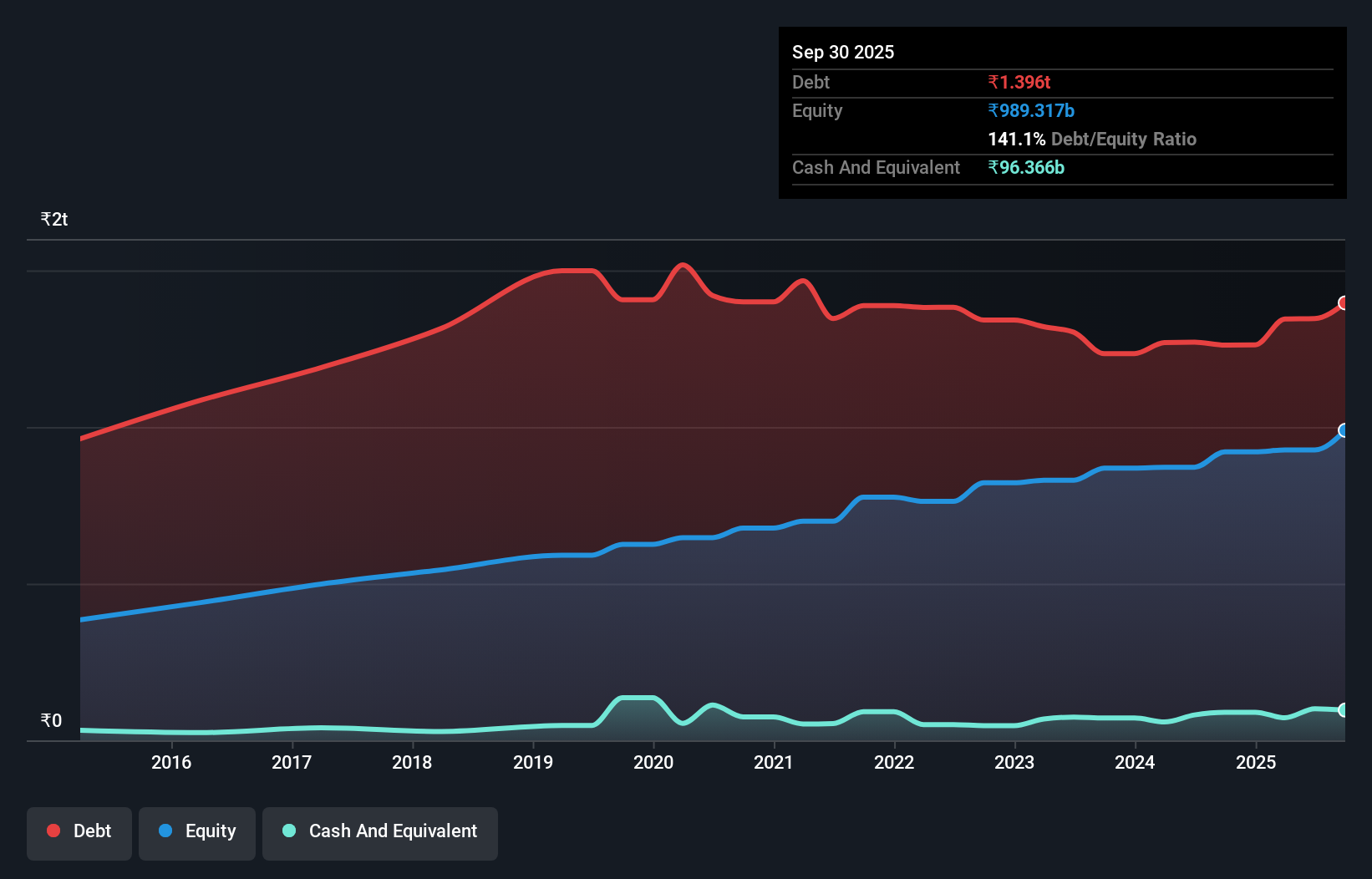
Task: Select the red endpoint marker on the Debt line
Action: coord(1343,303)
